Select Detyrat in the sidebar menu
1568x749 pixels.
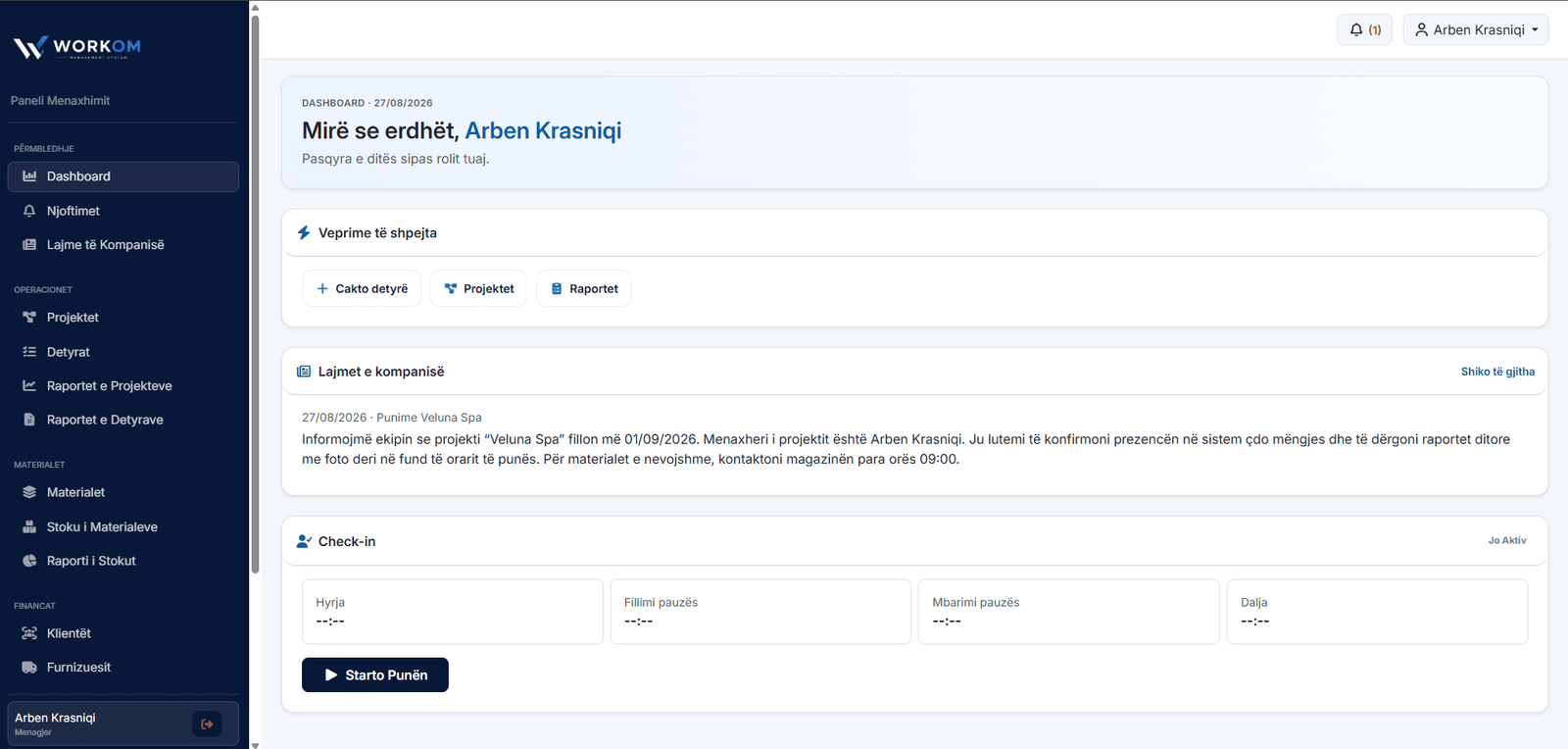point(123,352)
